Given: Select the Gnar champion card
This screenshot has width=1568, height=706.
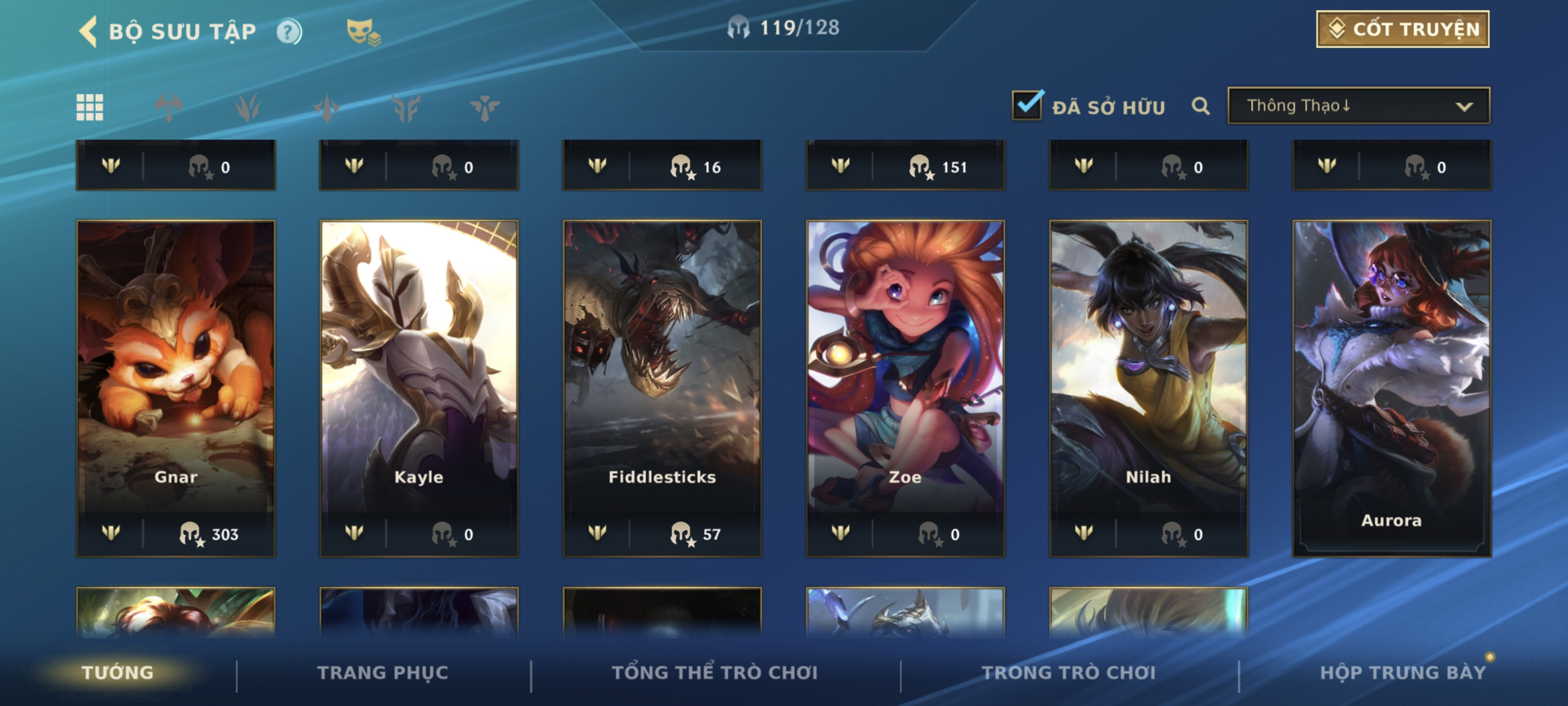Looking at the screenshot, I should (x=176, y=389).
